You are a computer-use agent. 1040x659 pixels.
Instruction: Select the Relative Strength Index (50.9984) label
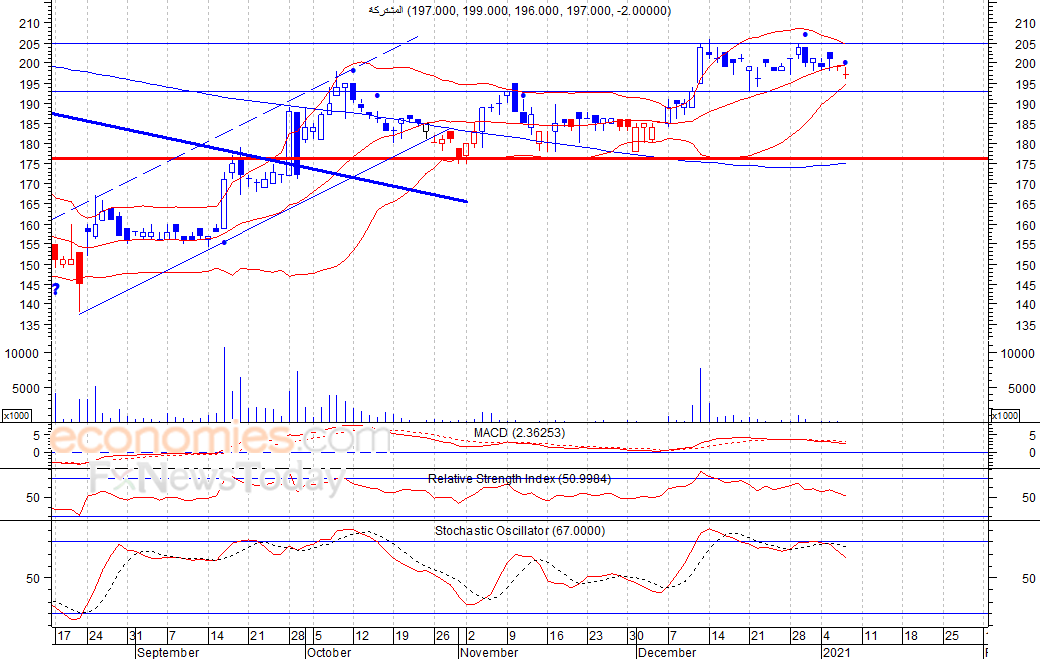(519, 479)
